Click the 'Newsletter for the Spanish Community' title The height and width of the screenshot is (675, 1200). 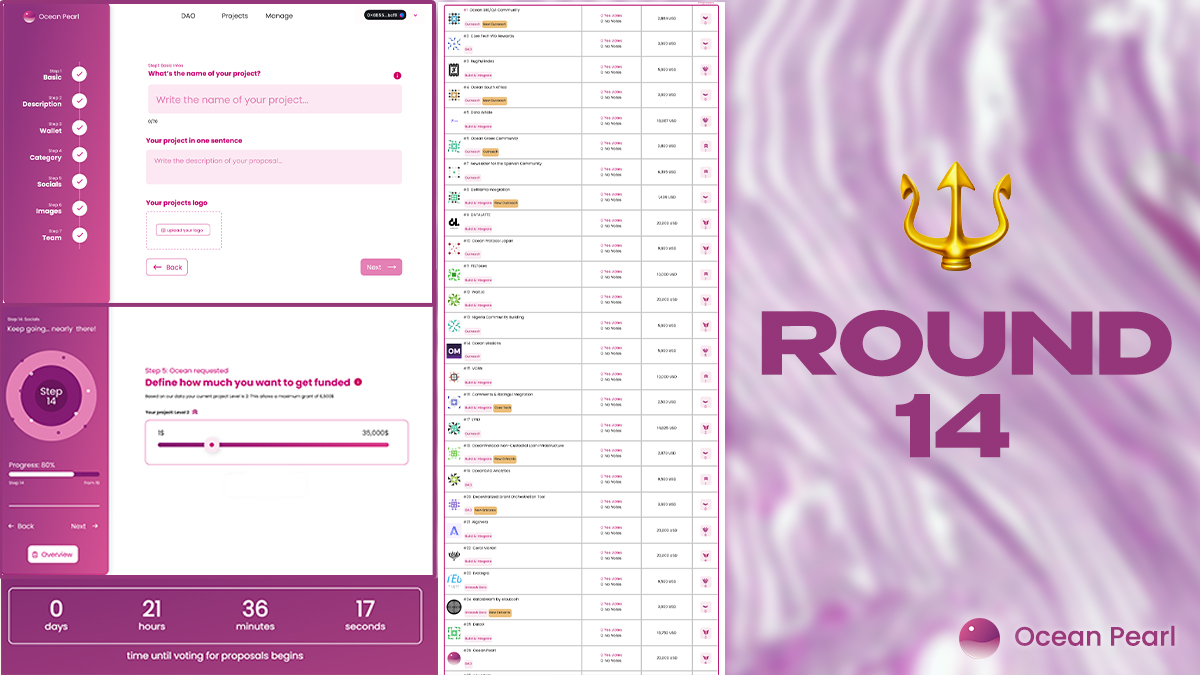[502, 163]
